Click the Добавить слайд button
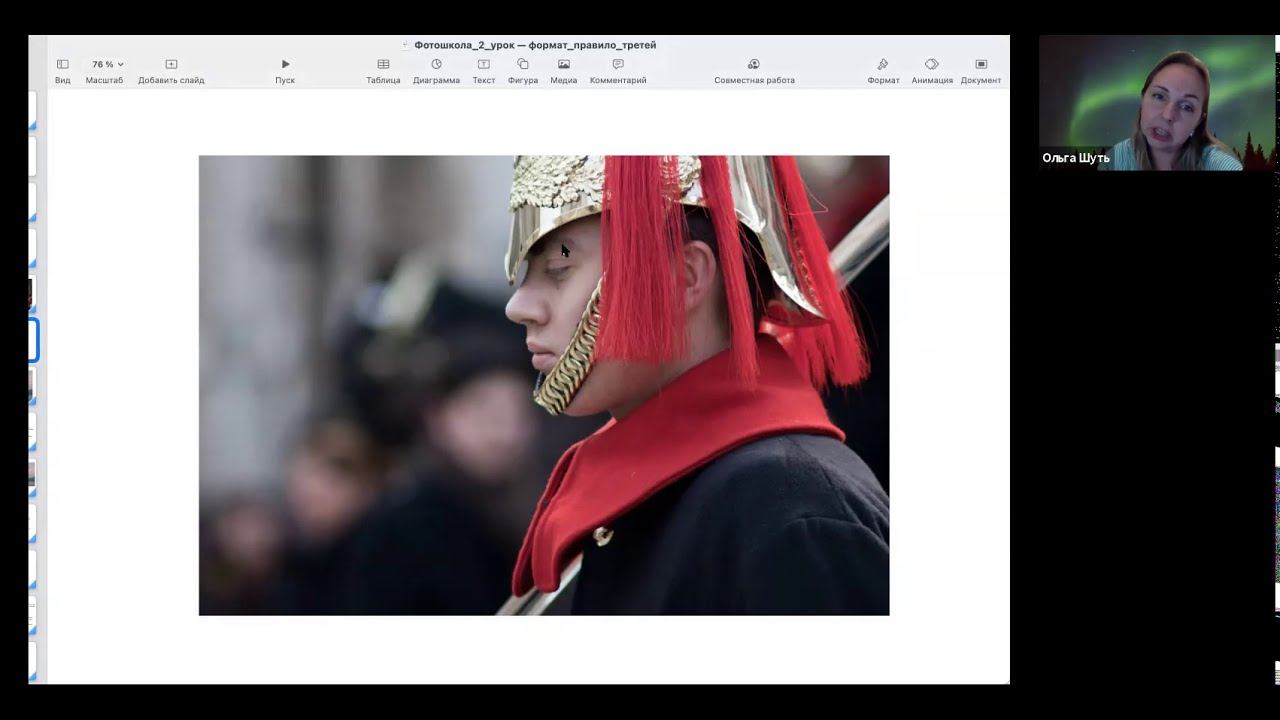The image size is (1280, 720). point(171,70)
